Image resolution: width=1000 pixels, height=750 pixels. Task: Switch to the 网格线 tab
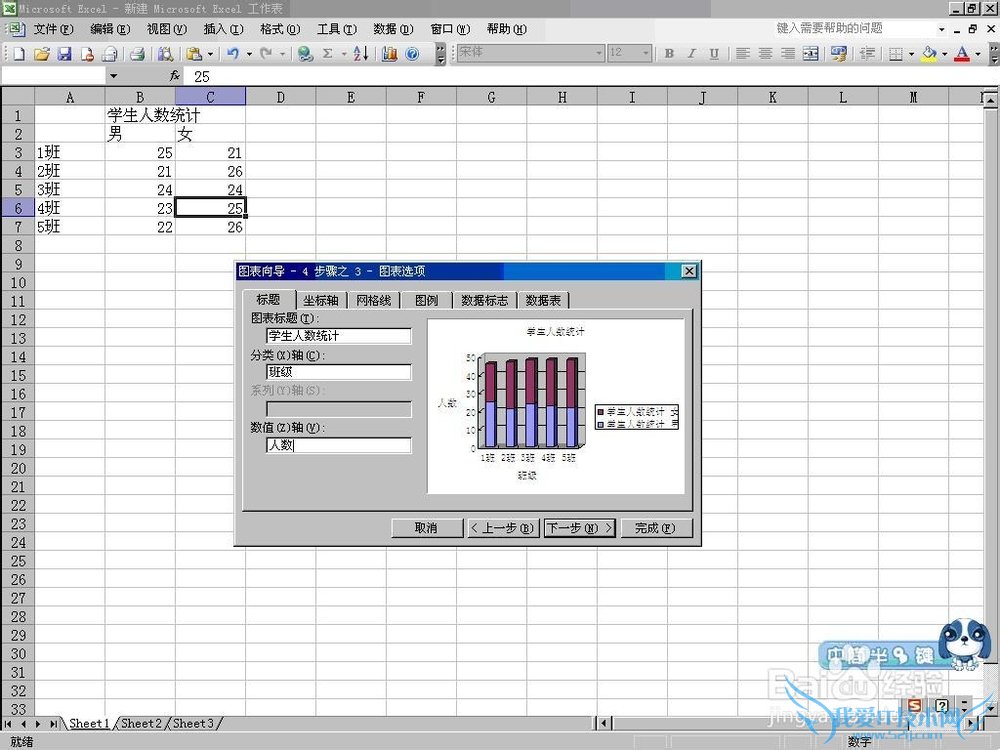coord(374,300)
